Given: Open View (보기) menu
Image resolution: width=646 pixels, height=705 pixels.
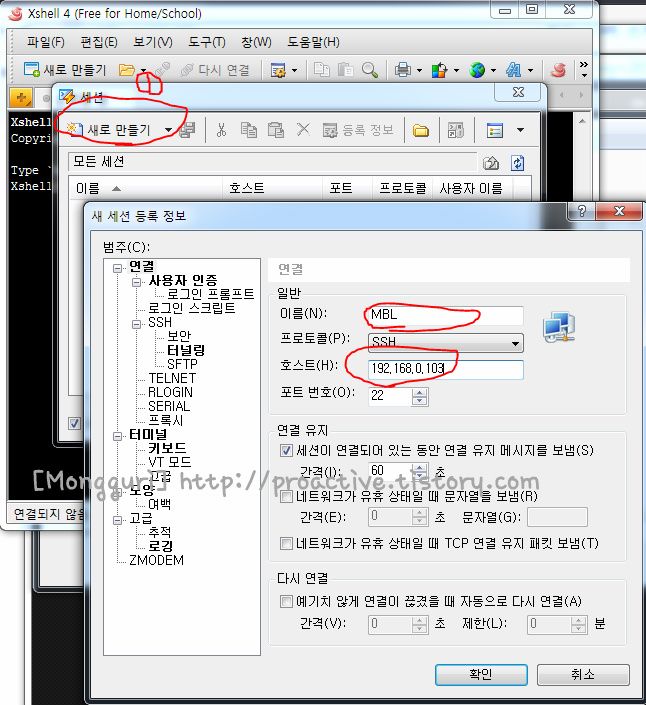Looking at the screenshot, I should point(152,42).
